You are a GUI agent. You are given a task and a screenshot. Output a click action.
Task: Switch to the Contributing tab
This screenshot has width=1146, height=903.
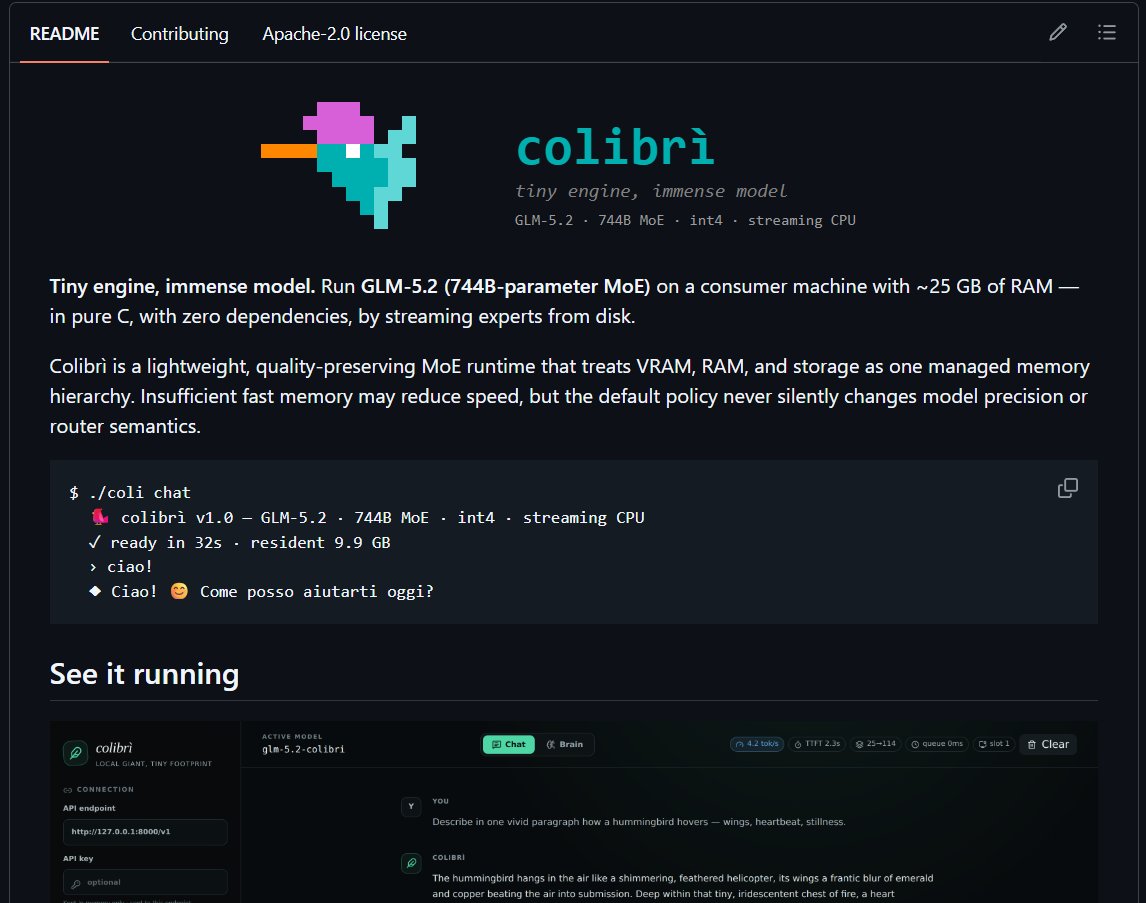tap(179, 34)
